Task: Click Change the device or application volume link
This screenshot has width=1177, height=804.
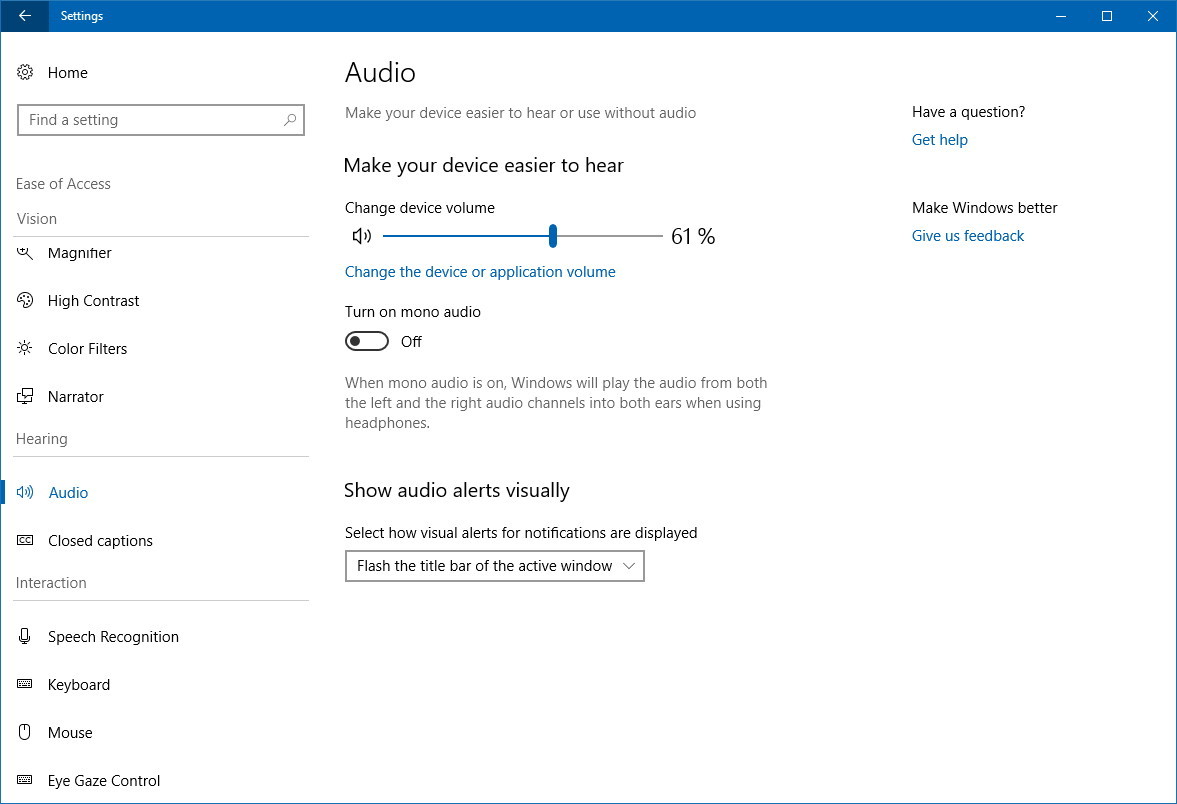Action: click(x=480, y=272)
